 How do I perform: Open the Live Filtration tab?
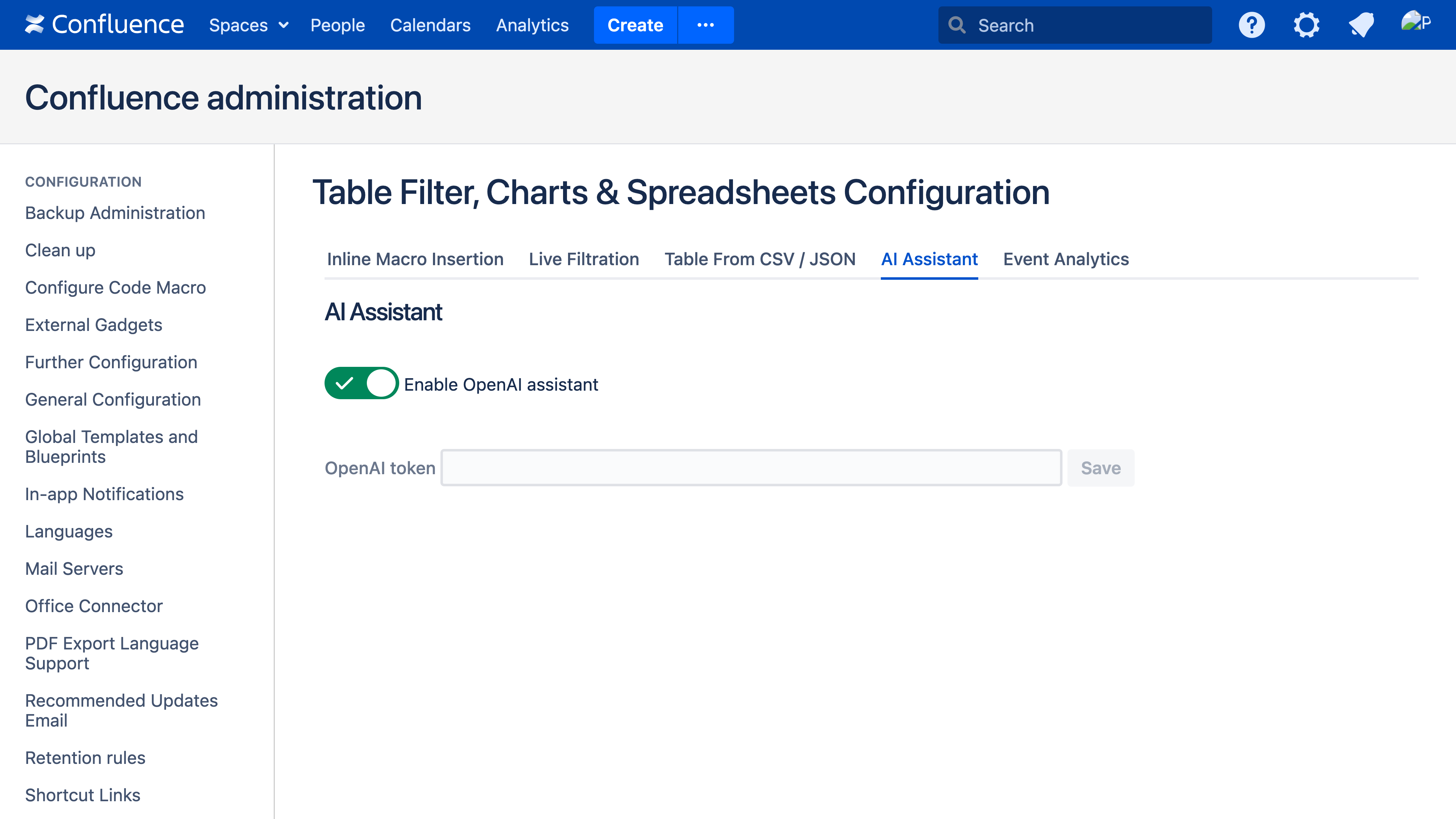coord(583,259)
